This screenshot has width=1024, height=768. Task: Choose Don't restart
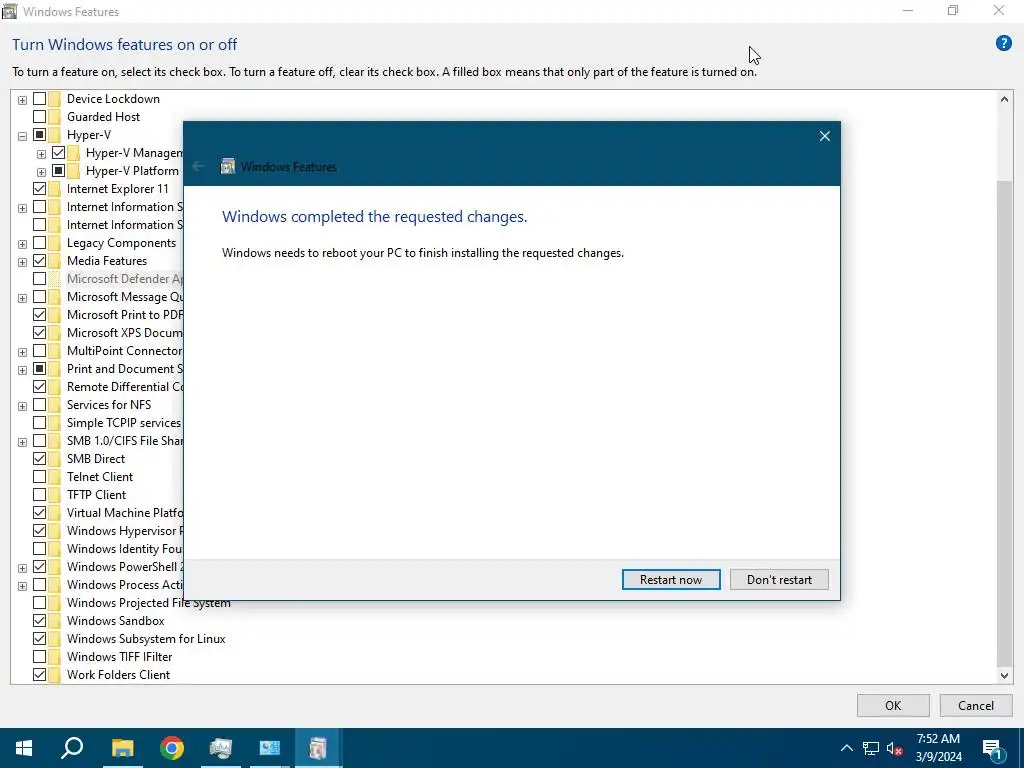(779, 579)
